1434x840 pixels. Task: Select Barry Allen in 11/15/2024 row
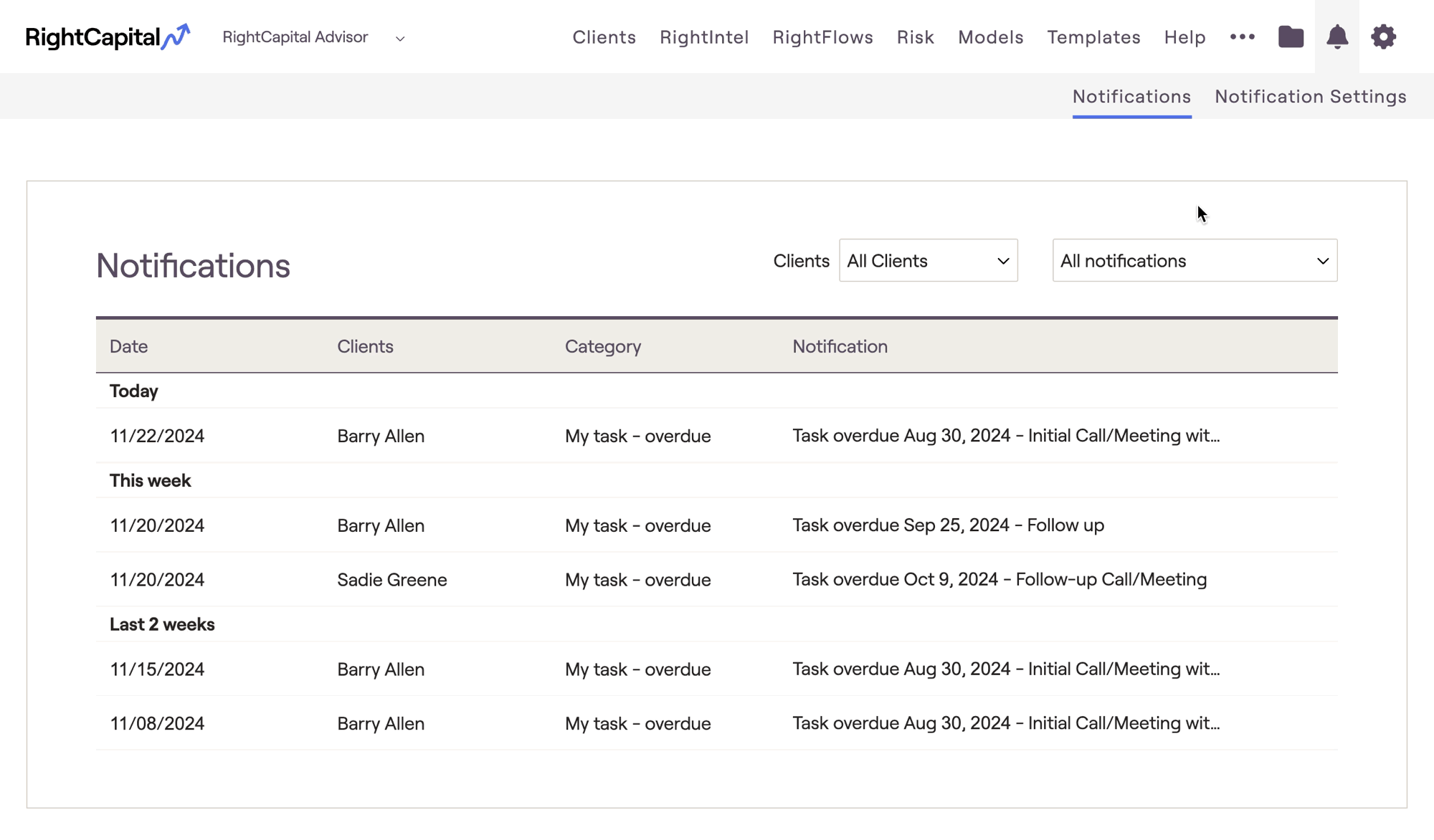pyautogui.click(x=381, y=669)
